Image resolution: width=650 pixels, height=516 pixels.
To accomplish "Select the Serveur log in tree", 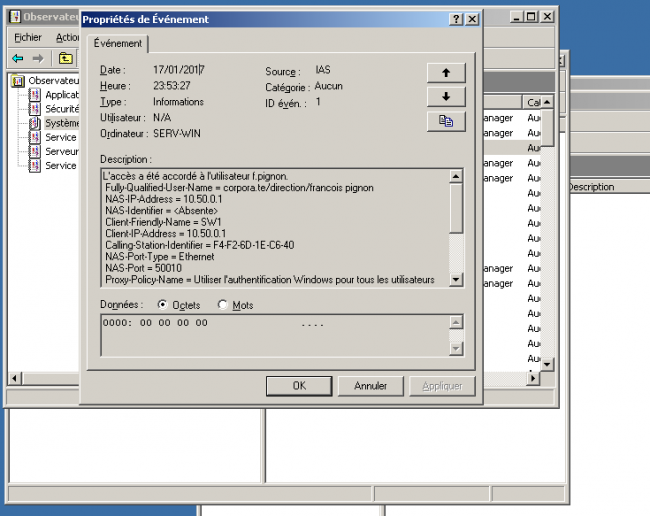I will pos(61,151).
